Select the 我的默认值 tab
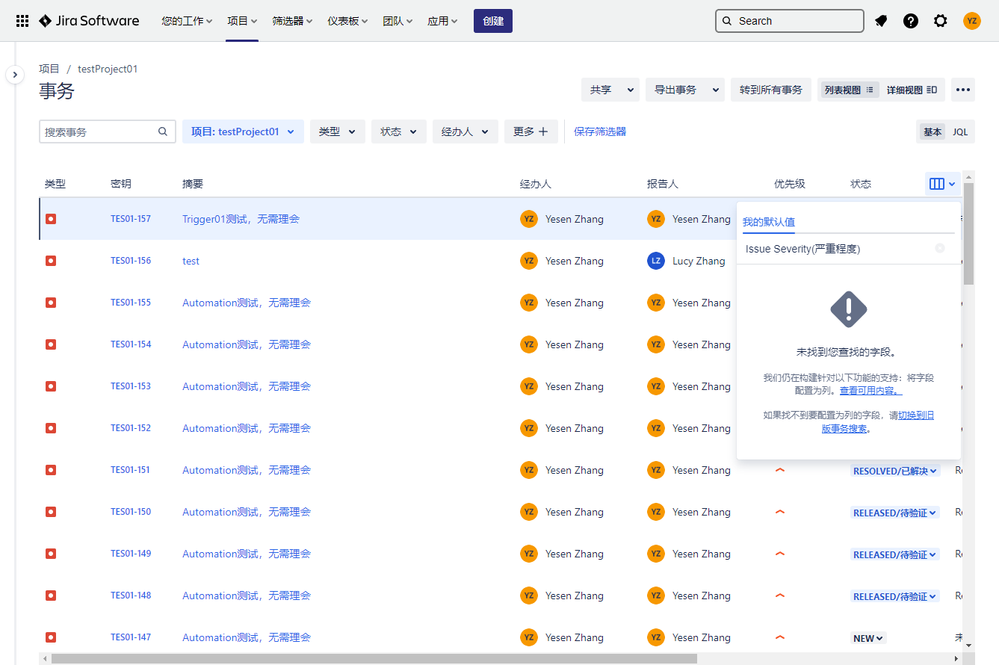This screenshot has width=999, height=665. tap(768, 222)
